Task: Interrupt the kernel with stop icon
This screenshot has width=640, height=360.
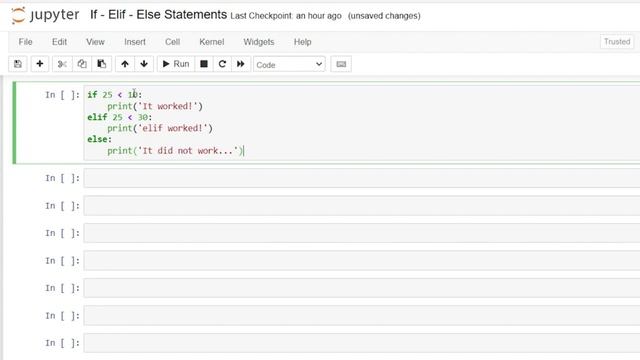Action: pos(204,64)
